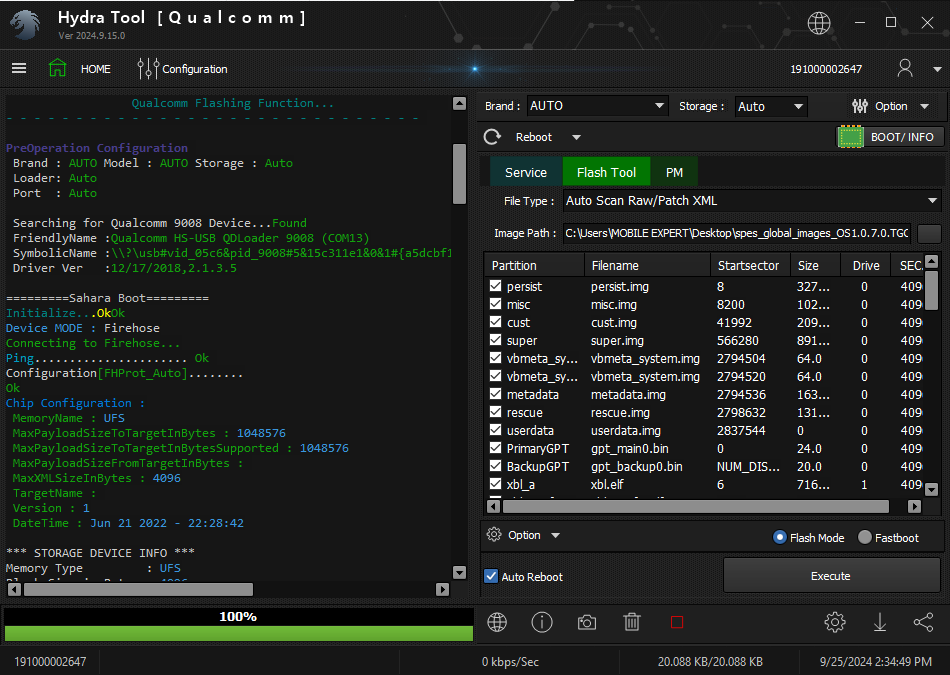Expand the Brand AUTO dropdown

click(597, 106)
